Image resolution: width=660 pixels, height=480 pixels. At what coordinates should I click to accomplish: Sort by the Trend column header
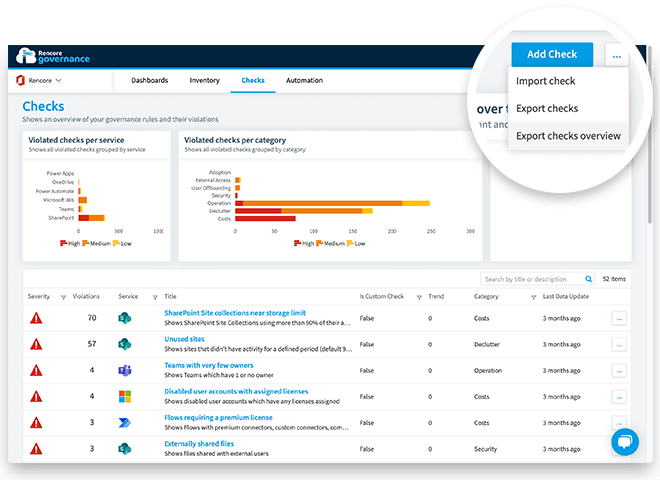pos(436,296)
